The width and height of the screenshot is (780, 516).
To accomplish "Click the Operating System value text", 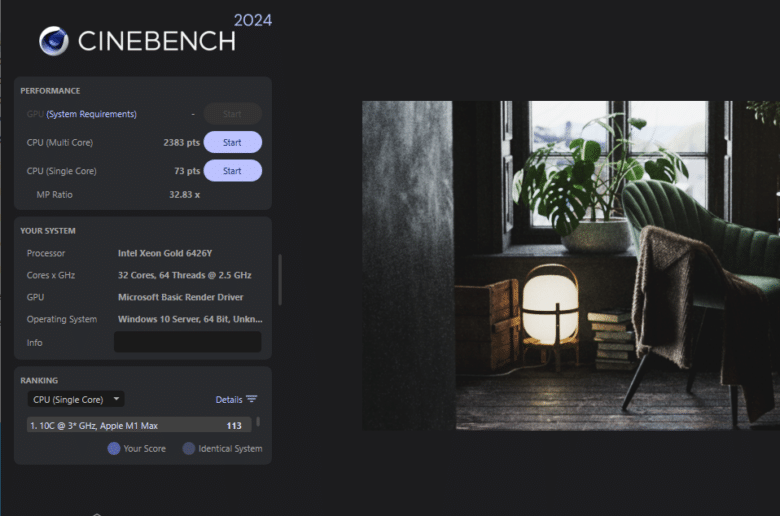I will [190, 319].
